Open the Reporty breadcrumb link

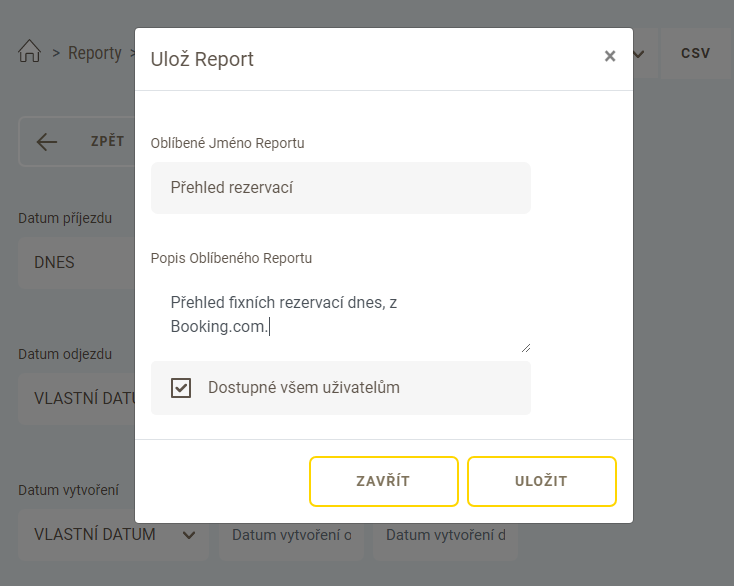95,53
